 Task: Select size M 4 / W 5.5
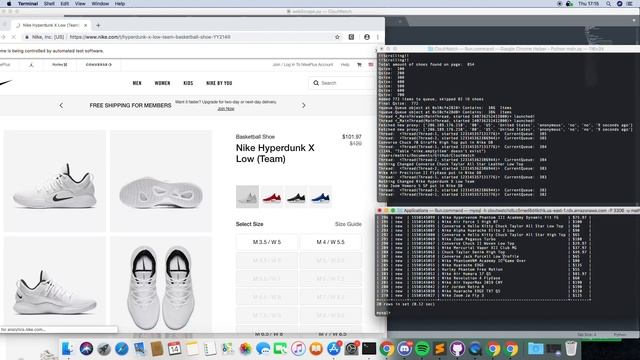pyautogui.click(x=331, y=242)
